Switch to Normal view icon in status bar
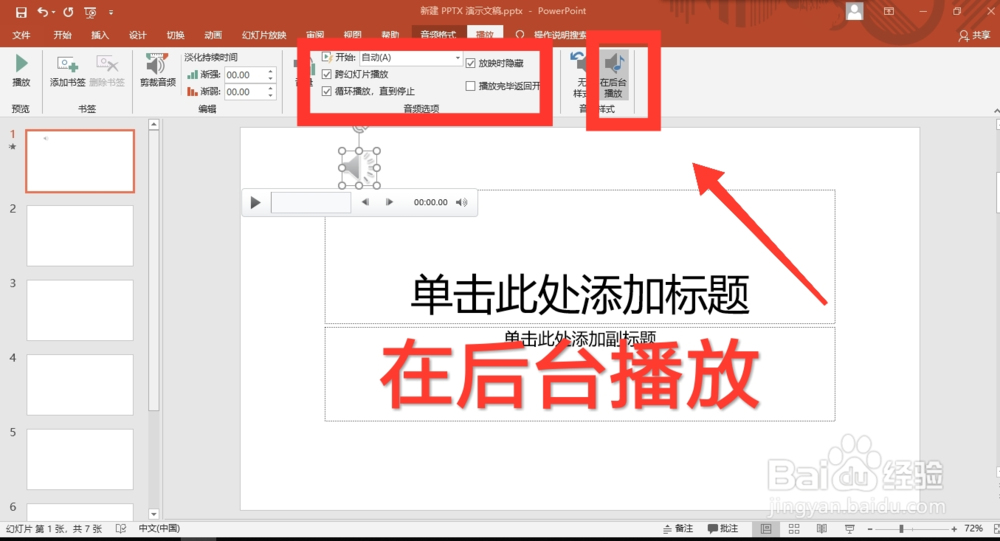1000x541 pixels. [x=767, y=529]
